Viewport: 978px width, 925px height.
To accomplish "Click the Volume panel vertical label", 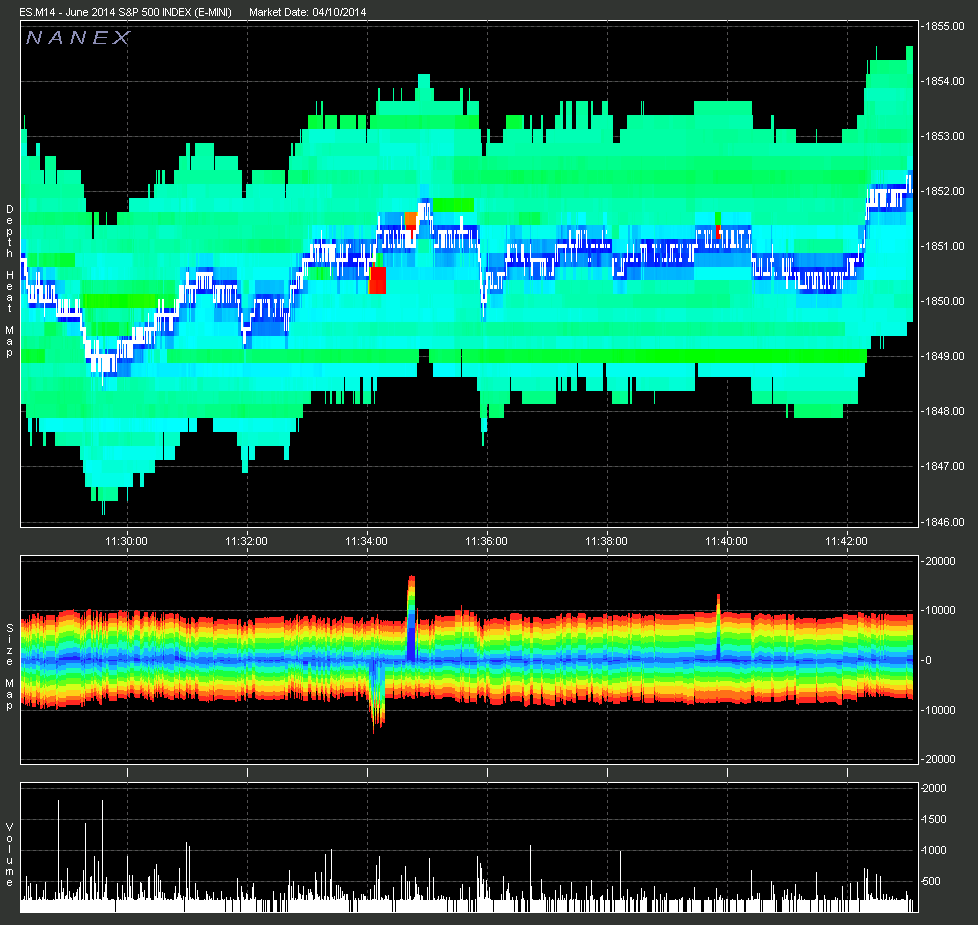I will point(9,855).
